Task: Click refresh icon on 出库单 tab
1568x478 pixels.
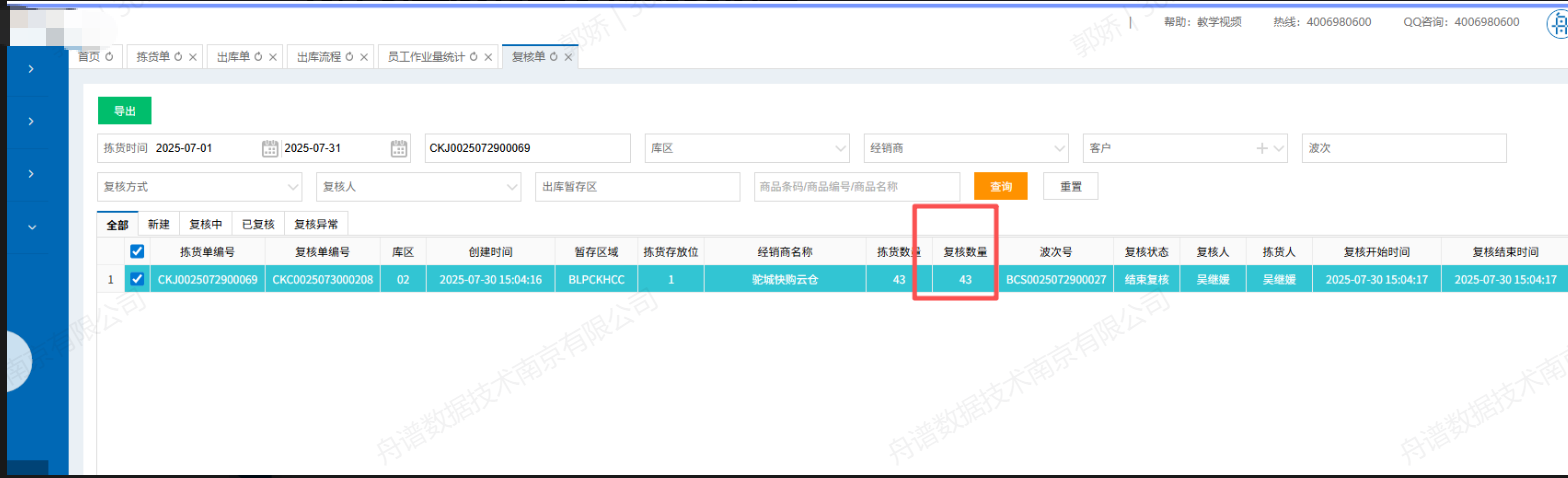Action: tap(258, 57)
